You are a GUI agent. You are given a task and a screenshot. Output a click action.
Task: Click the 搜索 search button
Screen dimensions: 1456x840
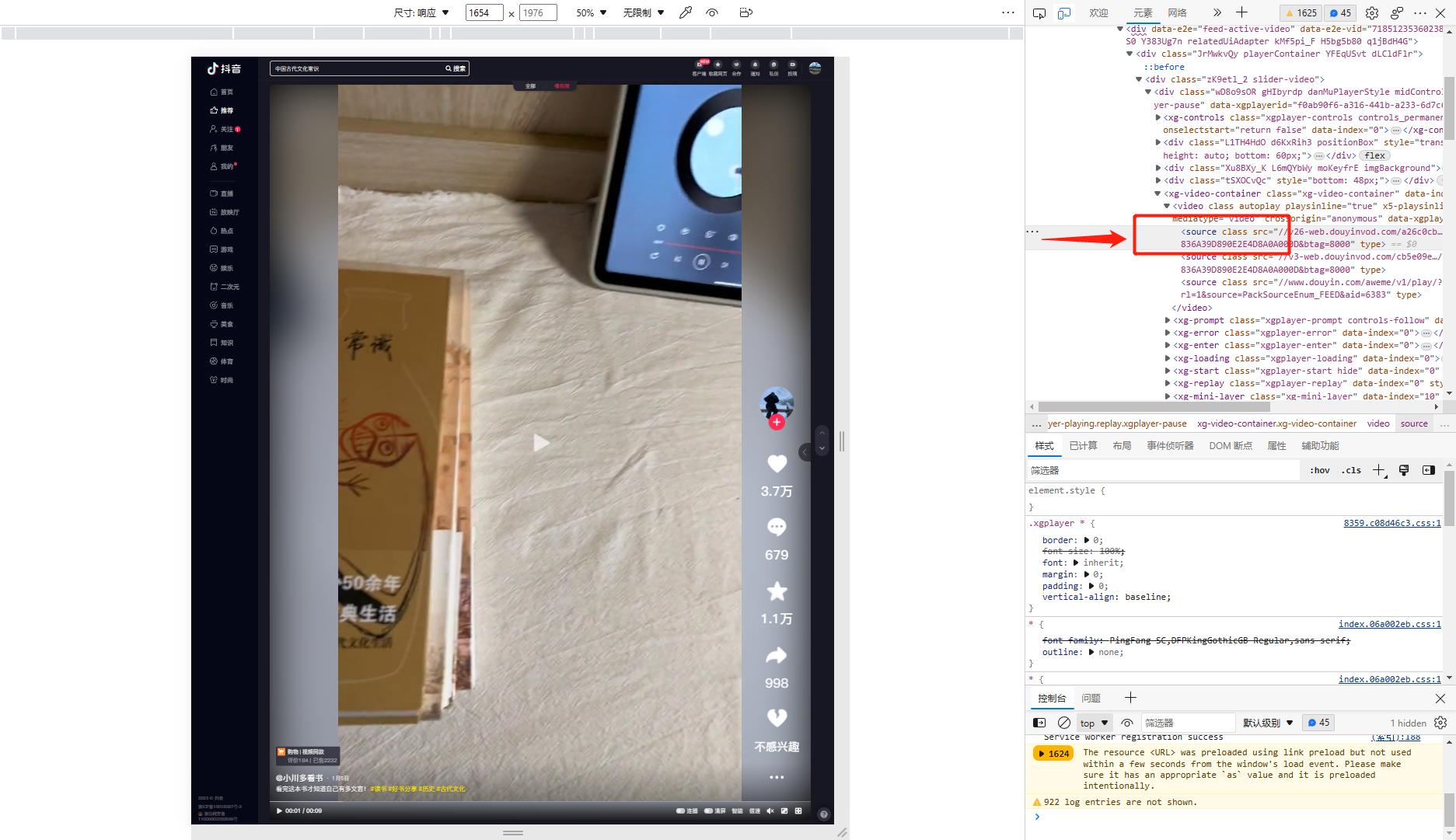click(456, 68)
